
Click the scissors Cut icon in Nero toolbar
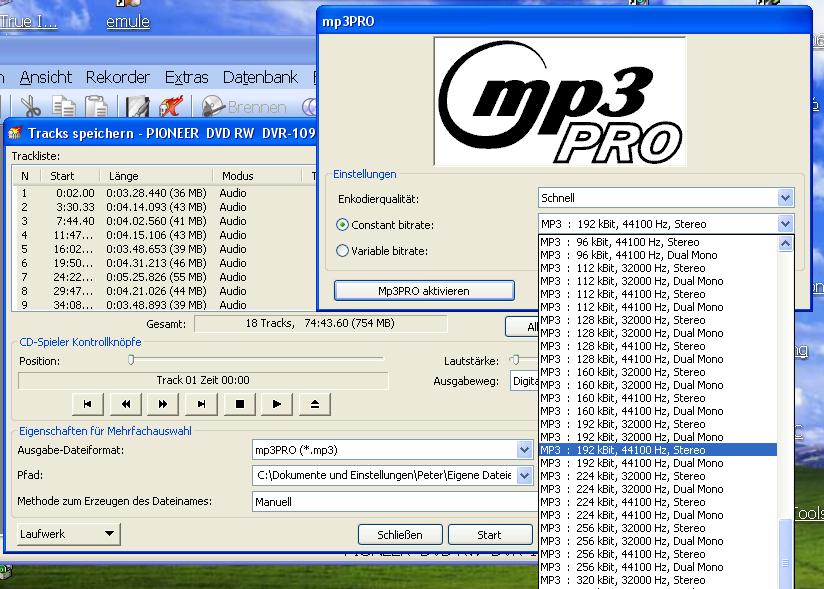pyautogui.click(x=30, y=107)
